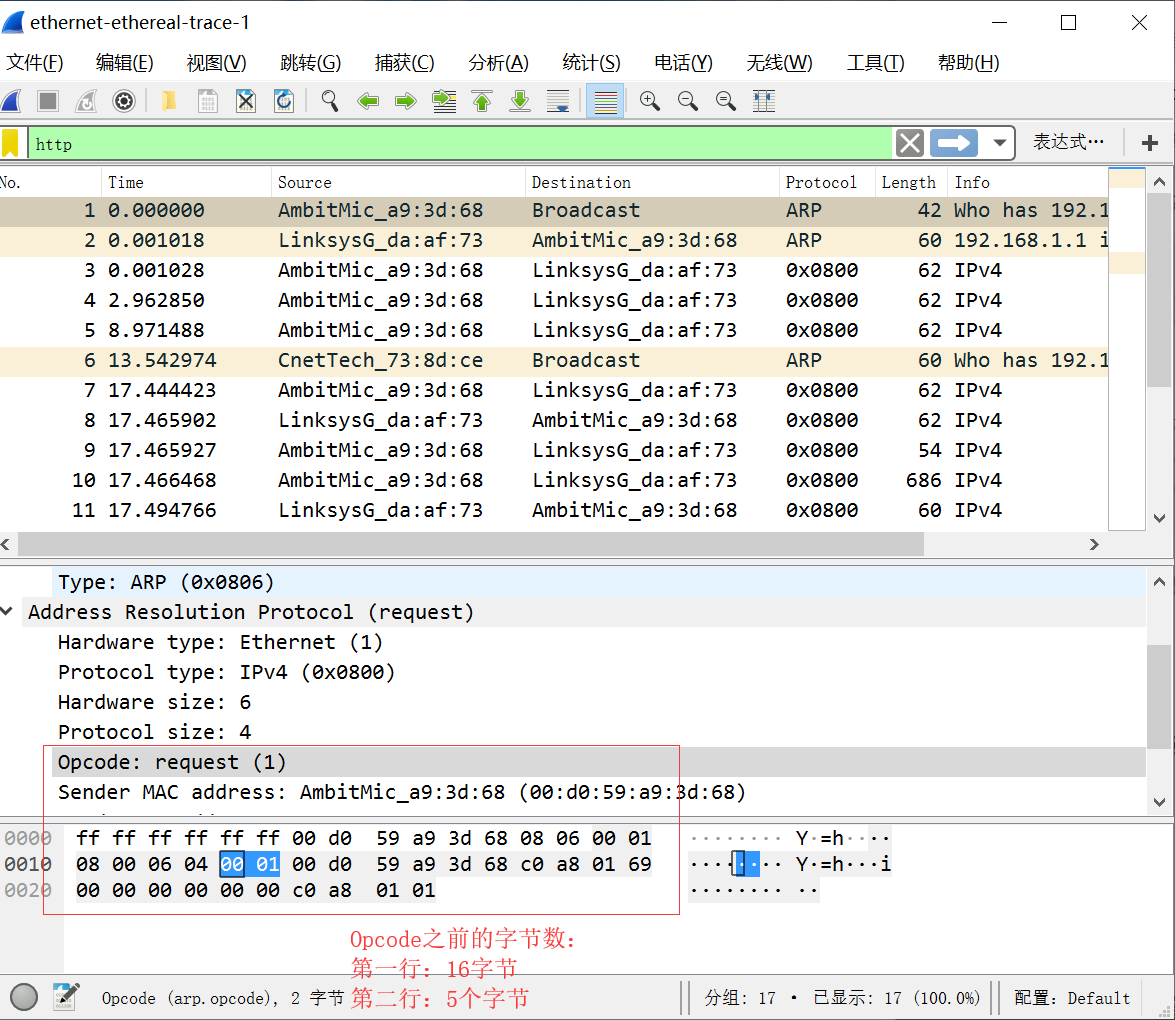Stop capturing packets toolbar button
1175x1020 pixels.
click(x=48, y=100)
